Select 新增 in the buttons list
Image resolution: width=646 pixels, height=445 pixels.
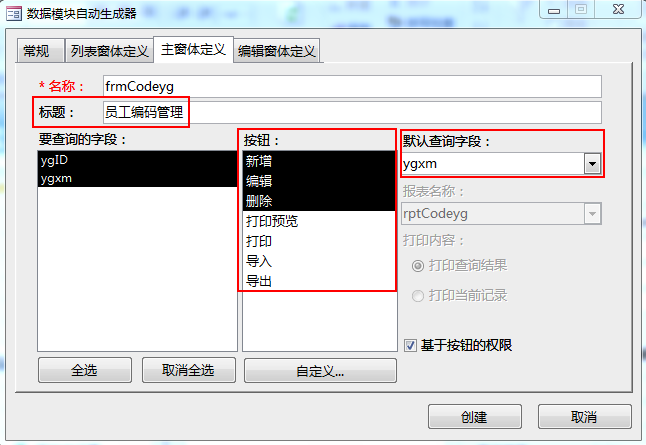tap(319, 161)
